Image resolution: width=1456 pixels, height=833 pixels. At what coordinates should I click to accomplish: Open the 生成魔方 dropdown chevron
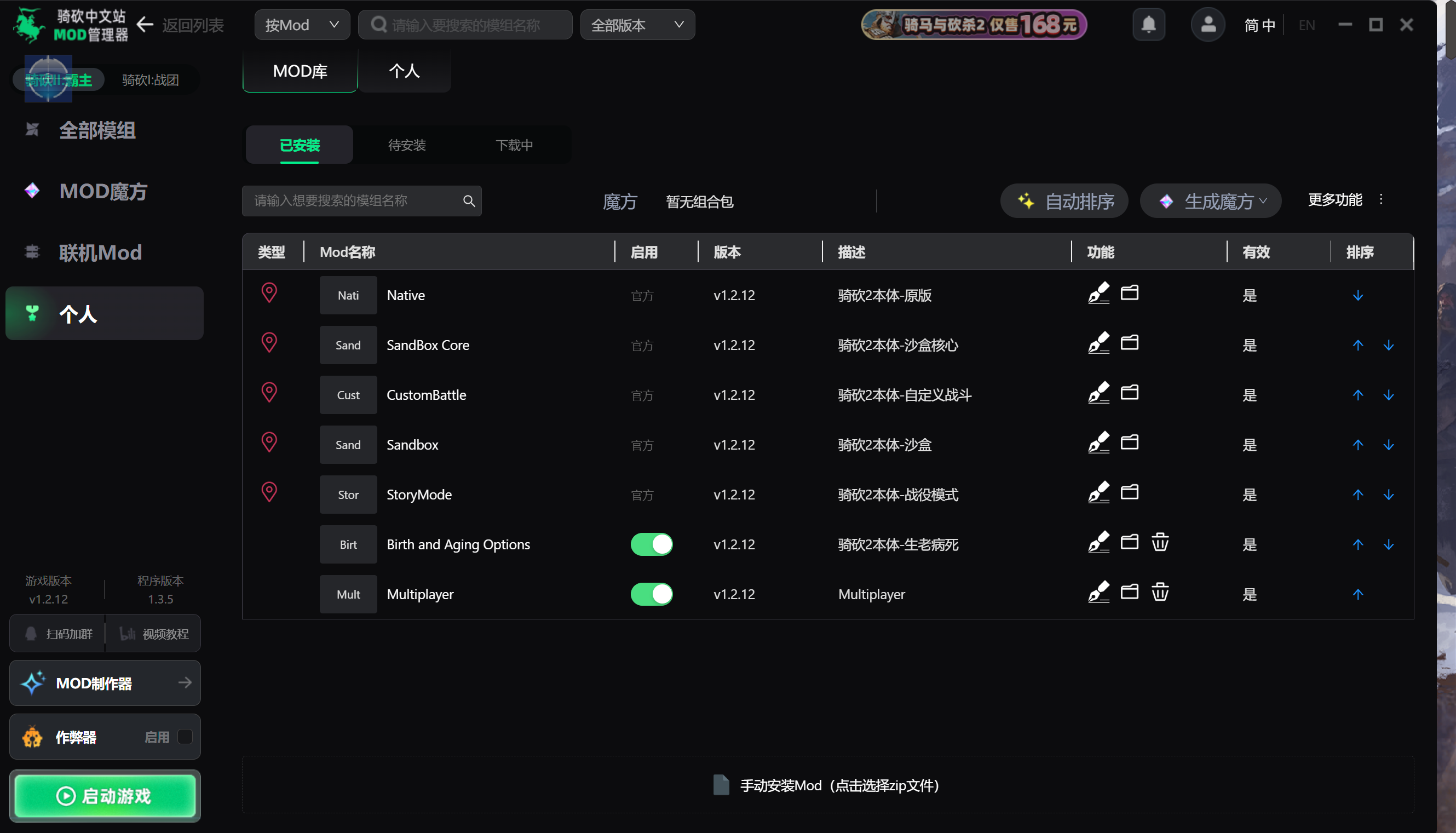click(x=1264, y=202)
